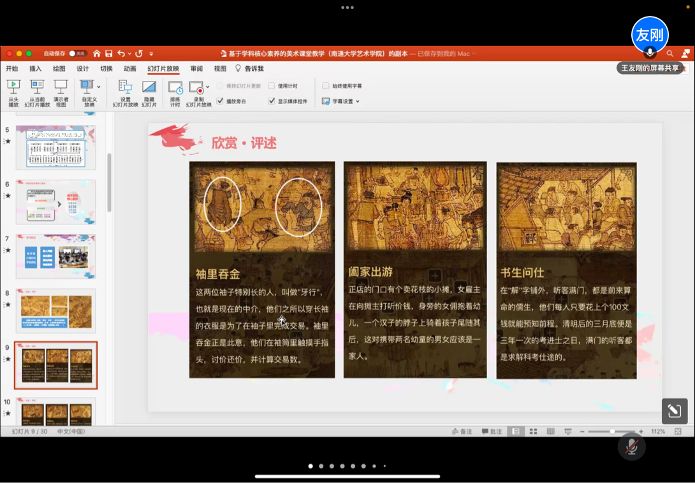This screenshot has width=695, height=483.
Task: Open the 插入 (Insert) ribbon tab
Action: [x=35, y=69]
